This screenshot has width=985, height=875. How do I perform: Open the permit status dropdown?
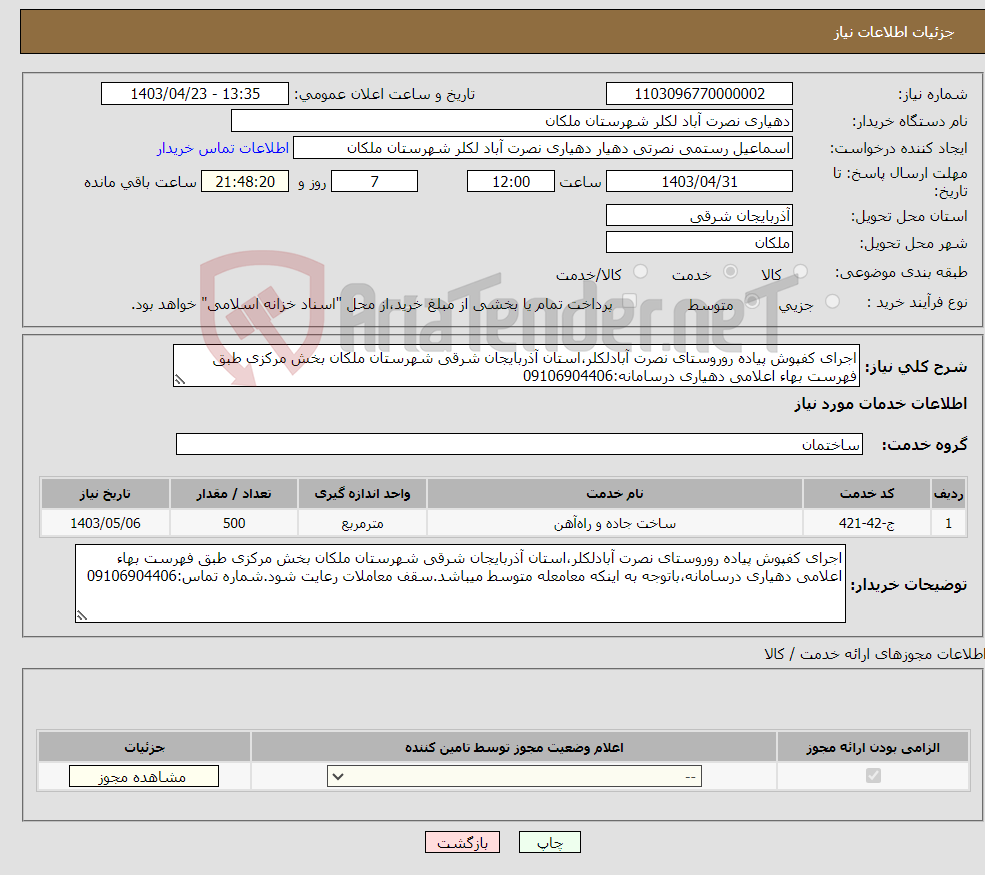[x=514, y=776]
